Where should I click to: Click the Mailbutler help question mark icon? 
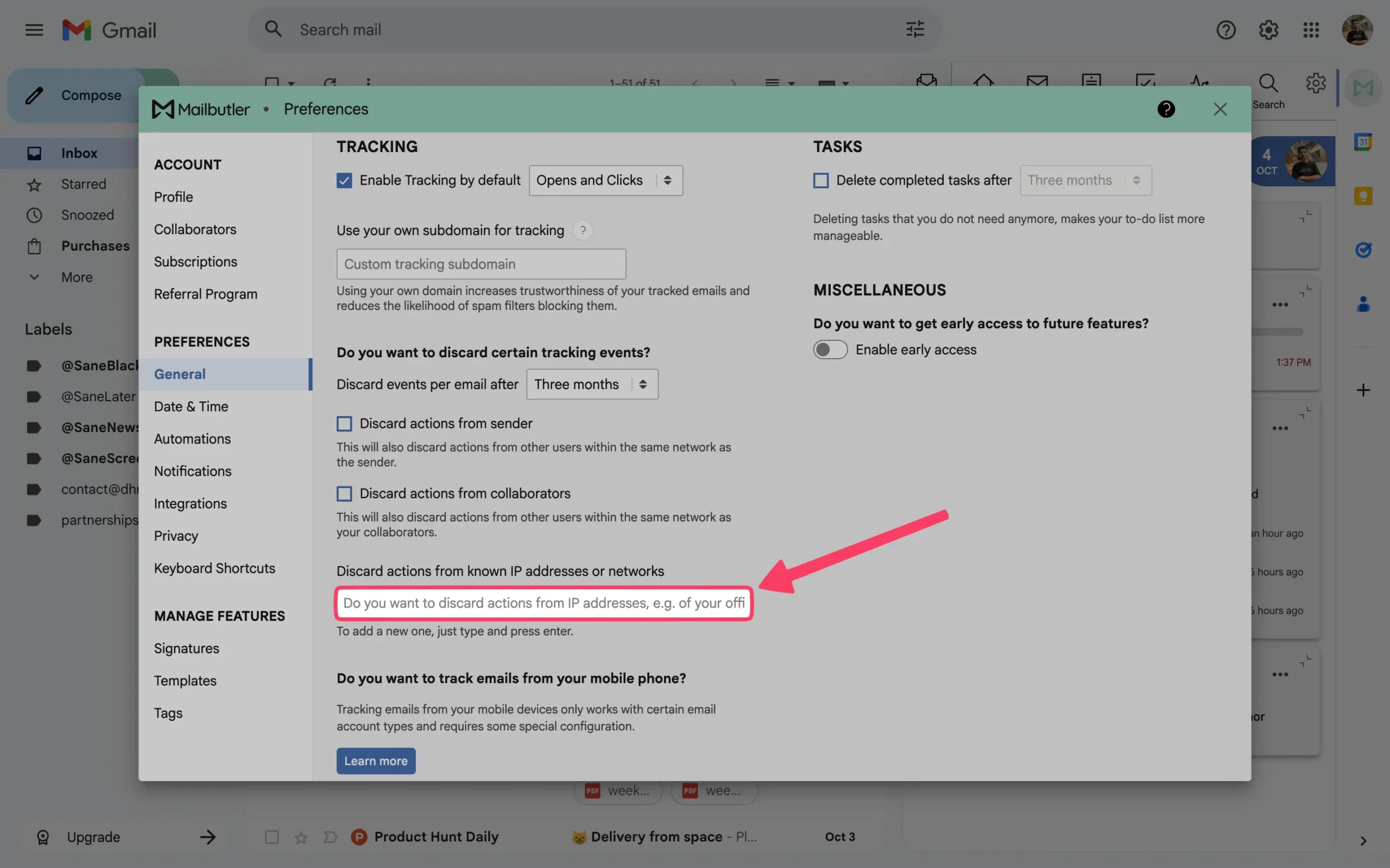tap(1166, 109)
